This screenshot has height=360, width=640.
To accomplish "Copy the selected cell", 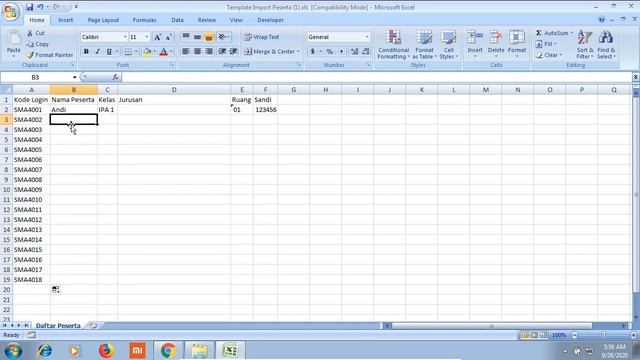I will coord(38,44).
